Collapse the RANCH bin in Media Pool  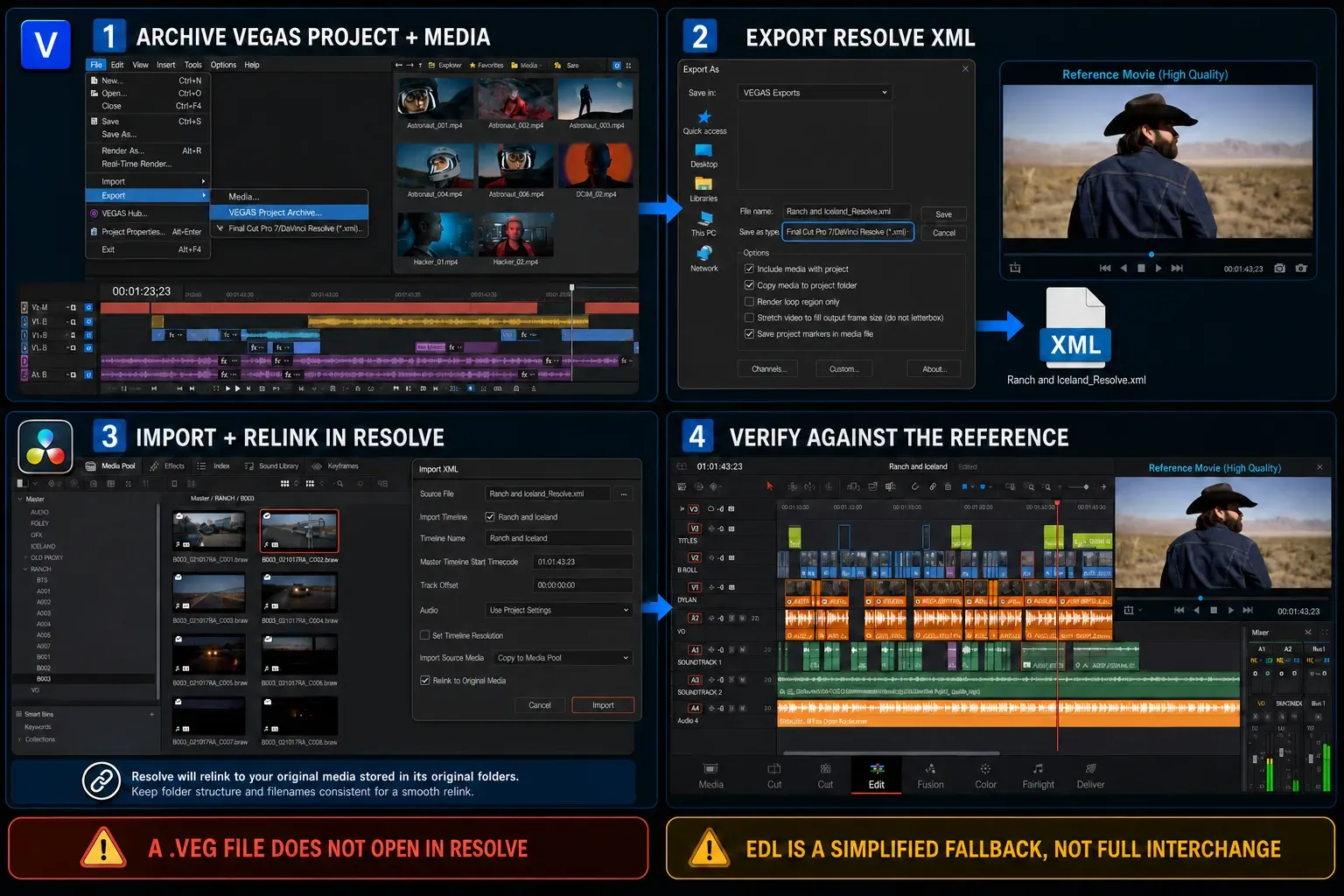point(24,569)
